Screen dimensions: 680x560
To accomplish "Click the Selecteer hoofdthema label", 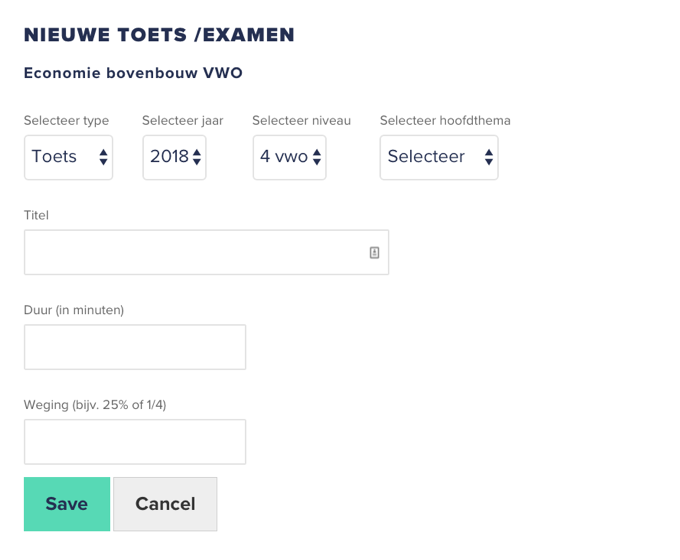I will tap(445, 121).
